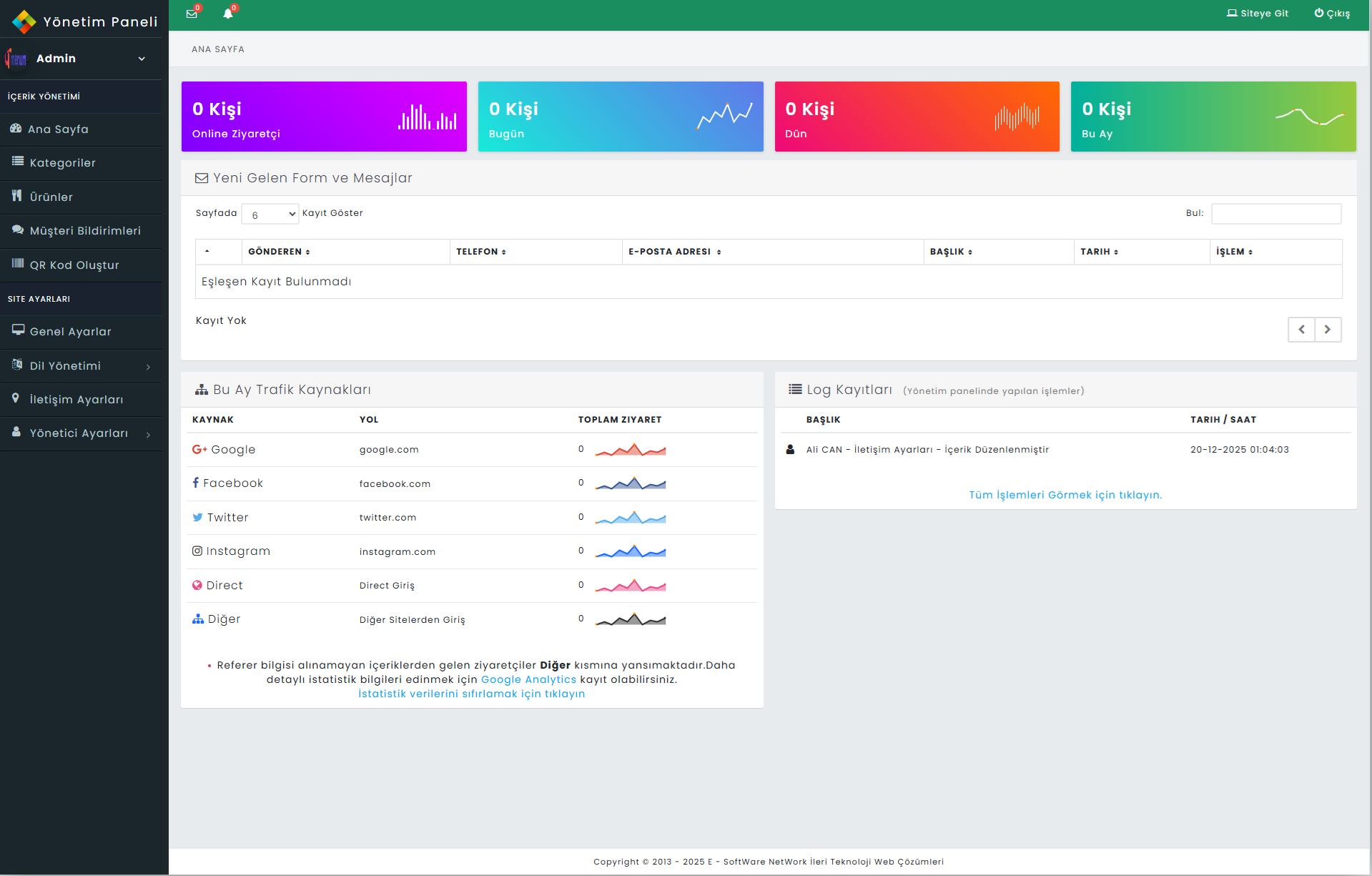The height and width of the screenshot is (876, 1372).
Task: Open the messages envelope icon in top bar
Action: pyautogui.click(x=192, y=14)
